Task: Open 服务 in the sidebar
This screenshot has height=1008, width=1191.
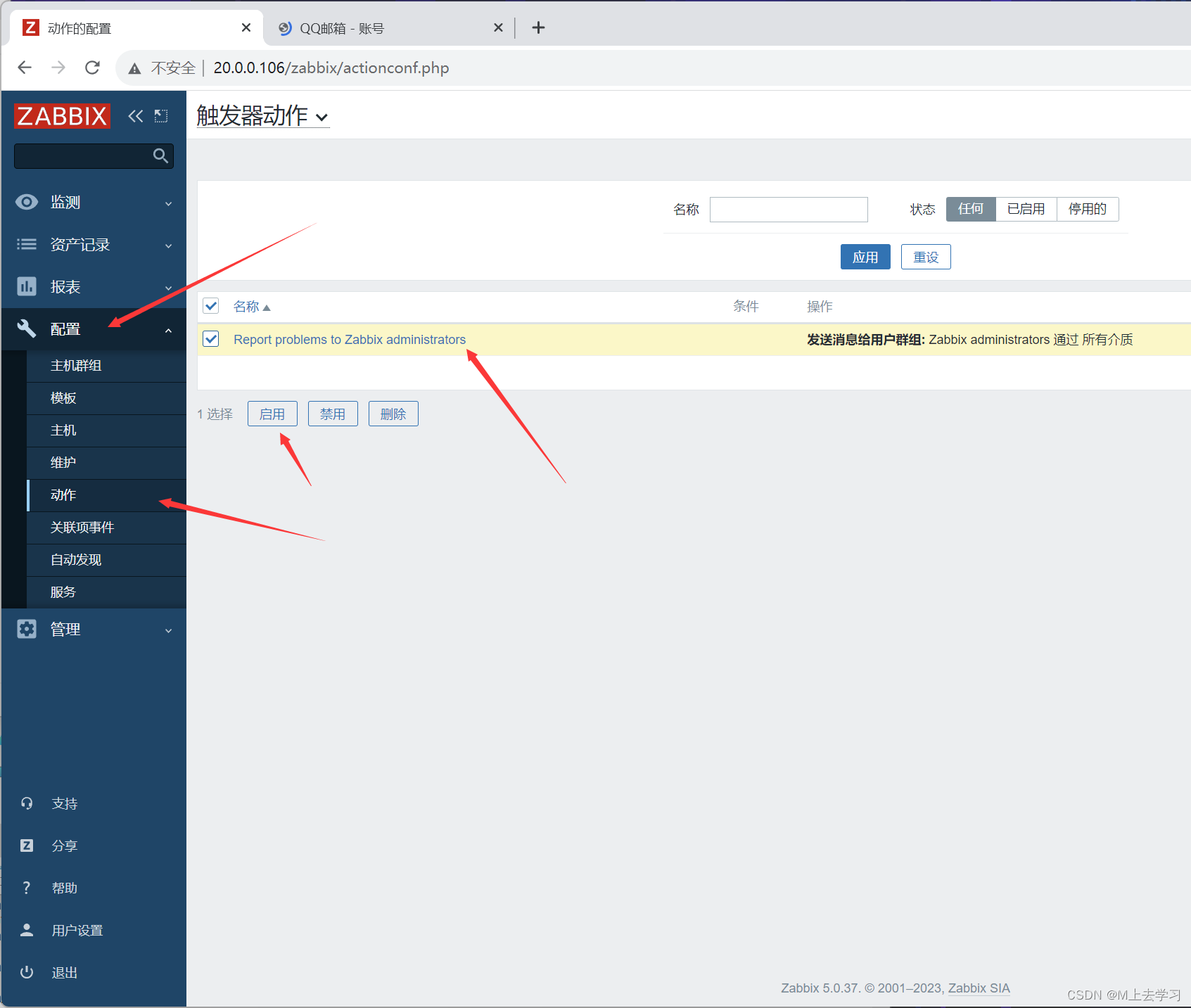Action: click(x=106, y=592)
